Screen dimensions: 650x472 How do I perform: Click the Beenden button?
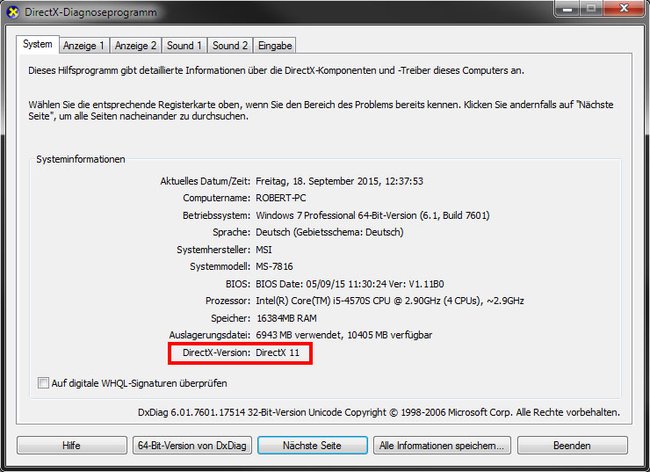click(x=572, y=445)
